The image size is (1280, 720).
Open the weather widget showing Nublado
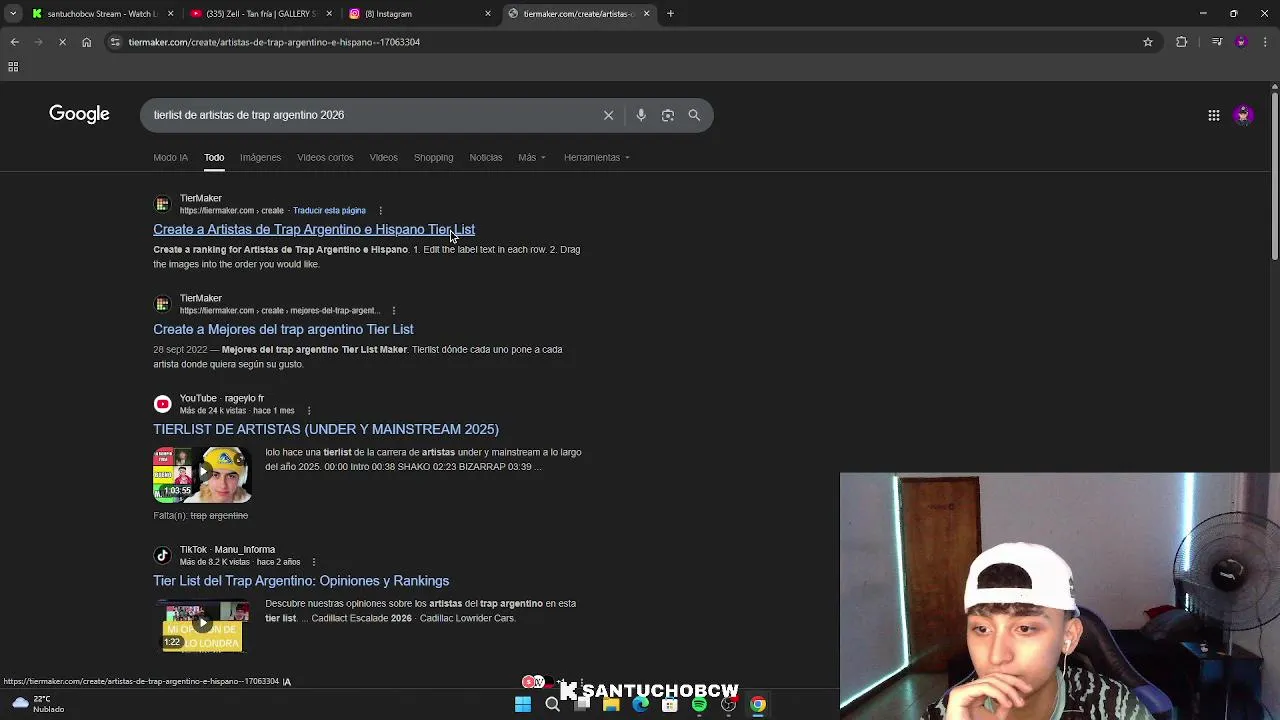point(37,704)
